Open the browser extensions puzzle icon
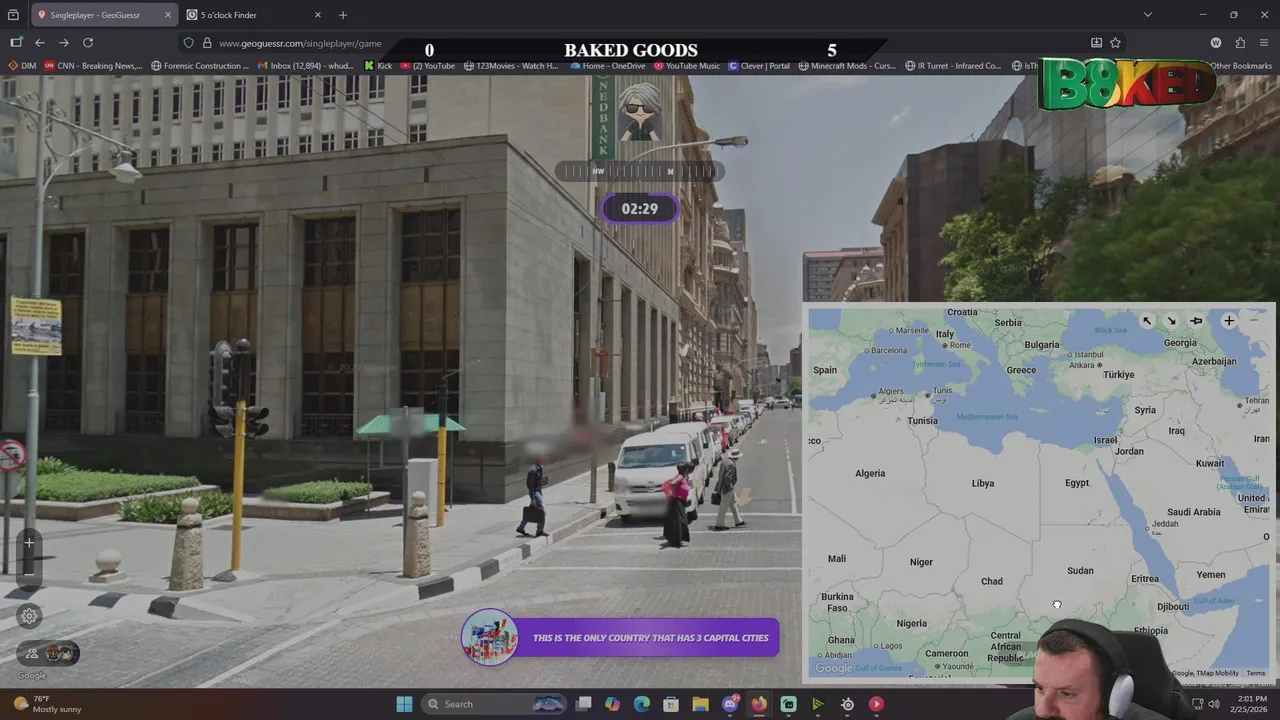The width and height of the screenshot is (1280, 720). coord(1240,43)
